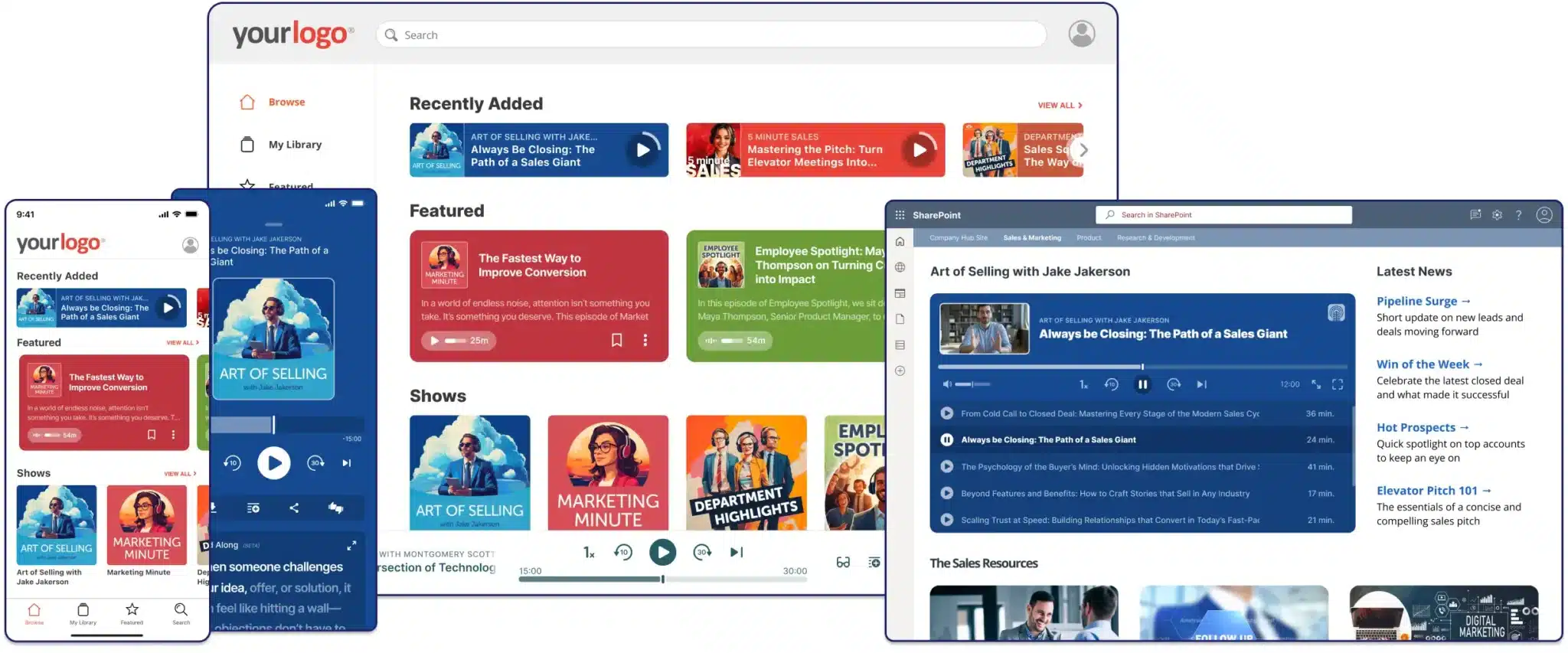Viewport: 1568px width, 653px height.
Task: Open the Elevator Pitch 101 news link
Action: (x=1433, y=491)
